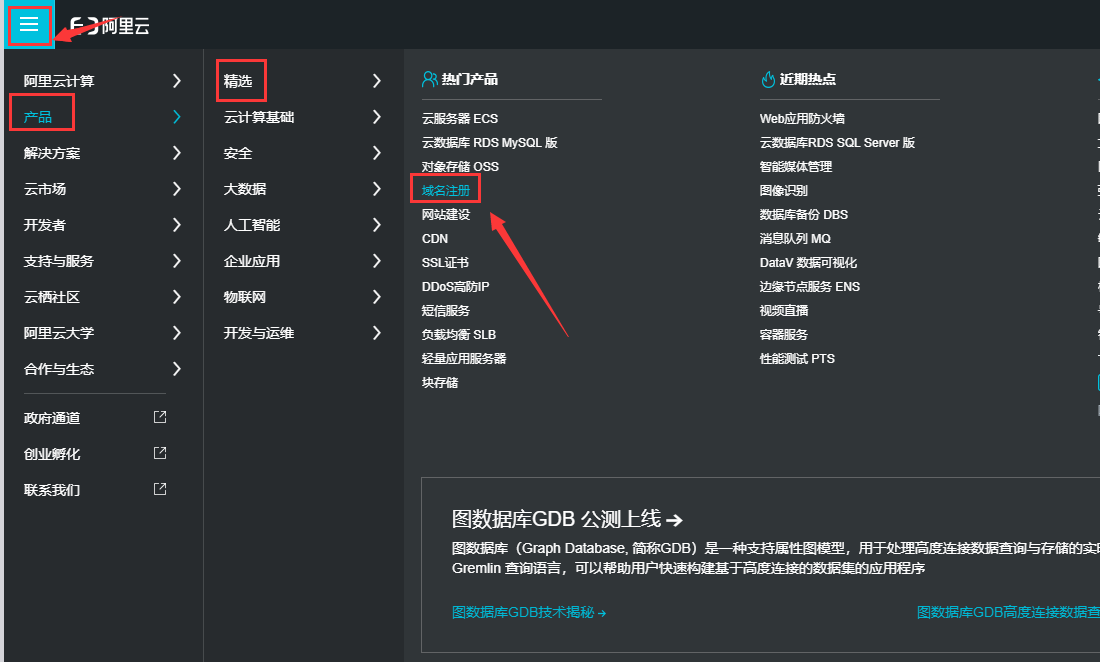Open 云数据库RDS SQL Server 版

838,142
